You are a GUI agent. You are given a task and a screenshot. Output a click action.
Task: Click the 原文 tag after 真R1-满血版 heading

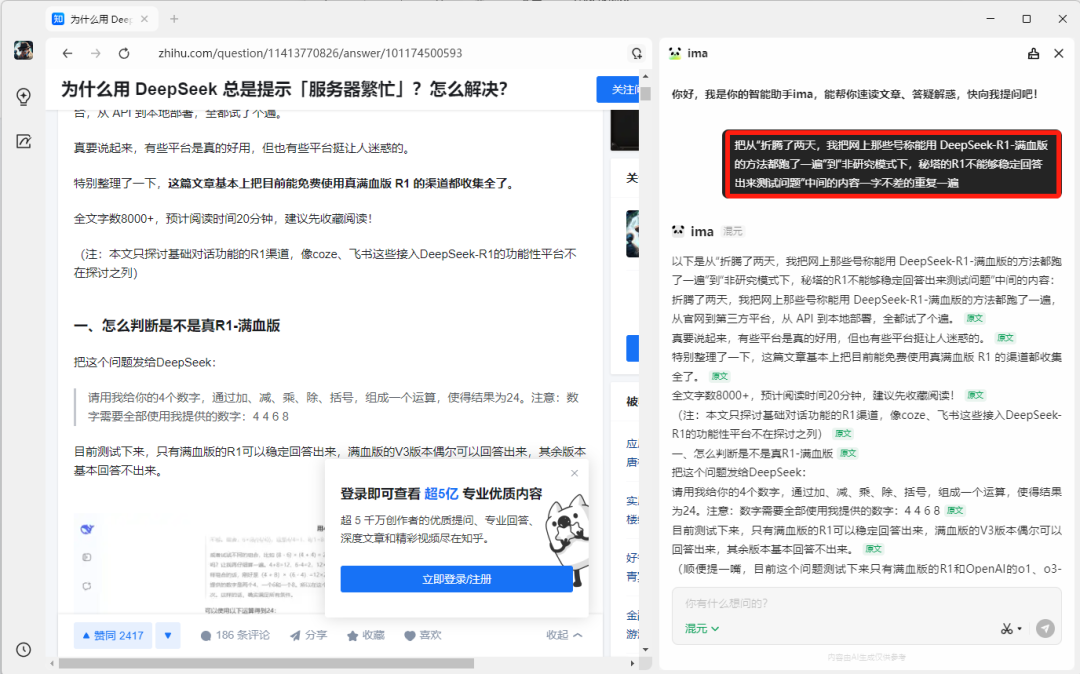click(x=848, y=453)
